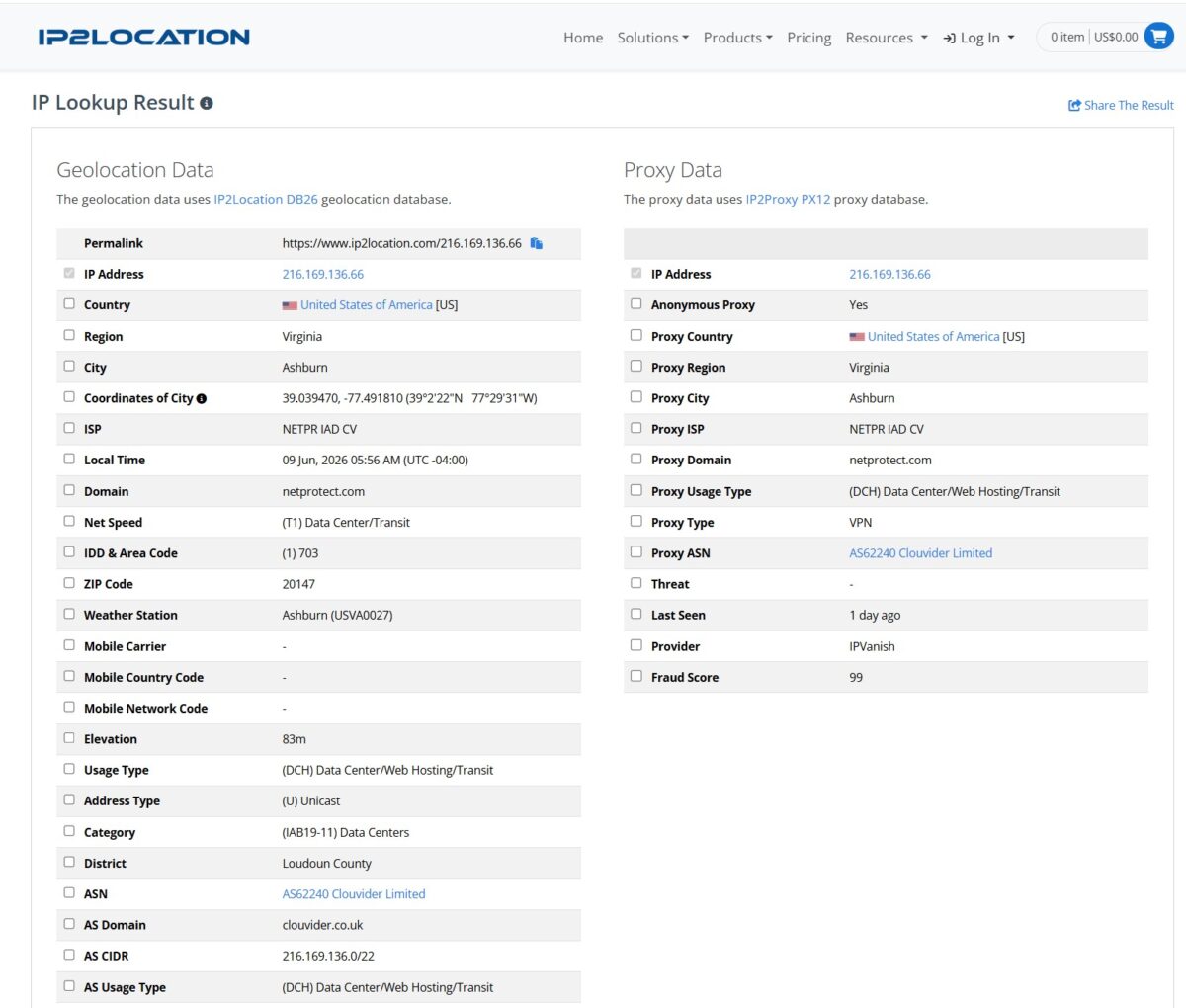Click the Weather Station Ashburn (USVA0027) value

coord(337,615)
